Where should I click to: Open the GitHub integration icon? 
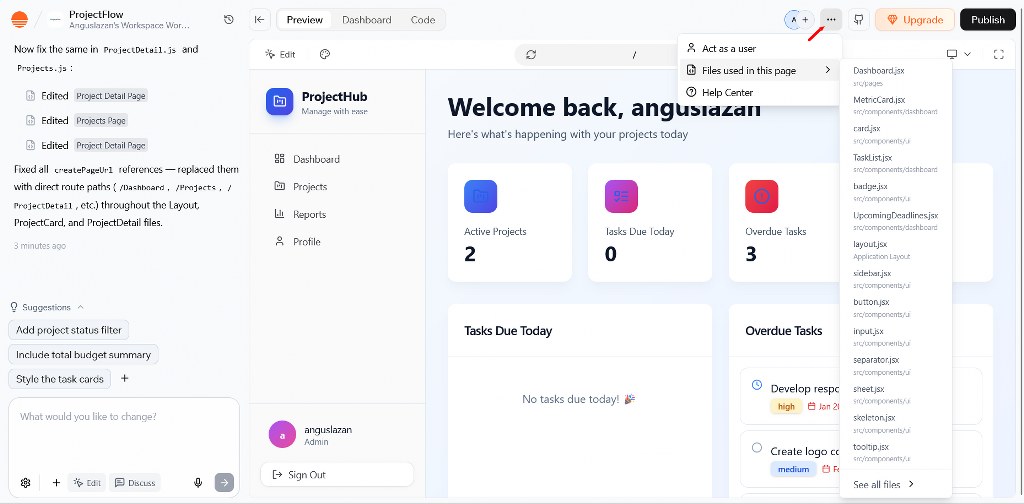tap(859, 20)
